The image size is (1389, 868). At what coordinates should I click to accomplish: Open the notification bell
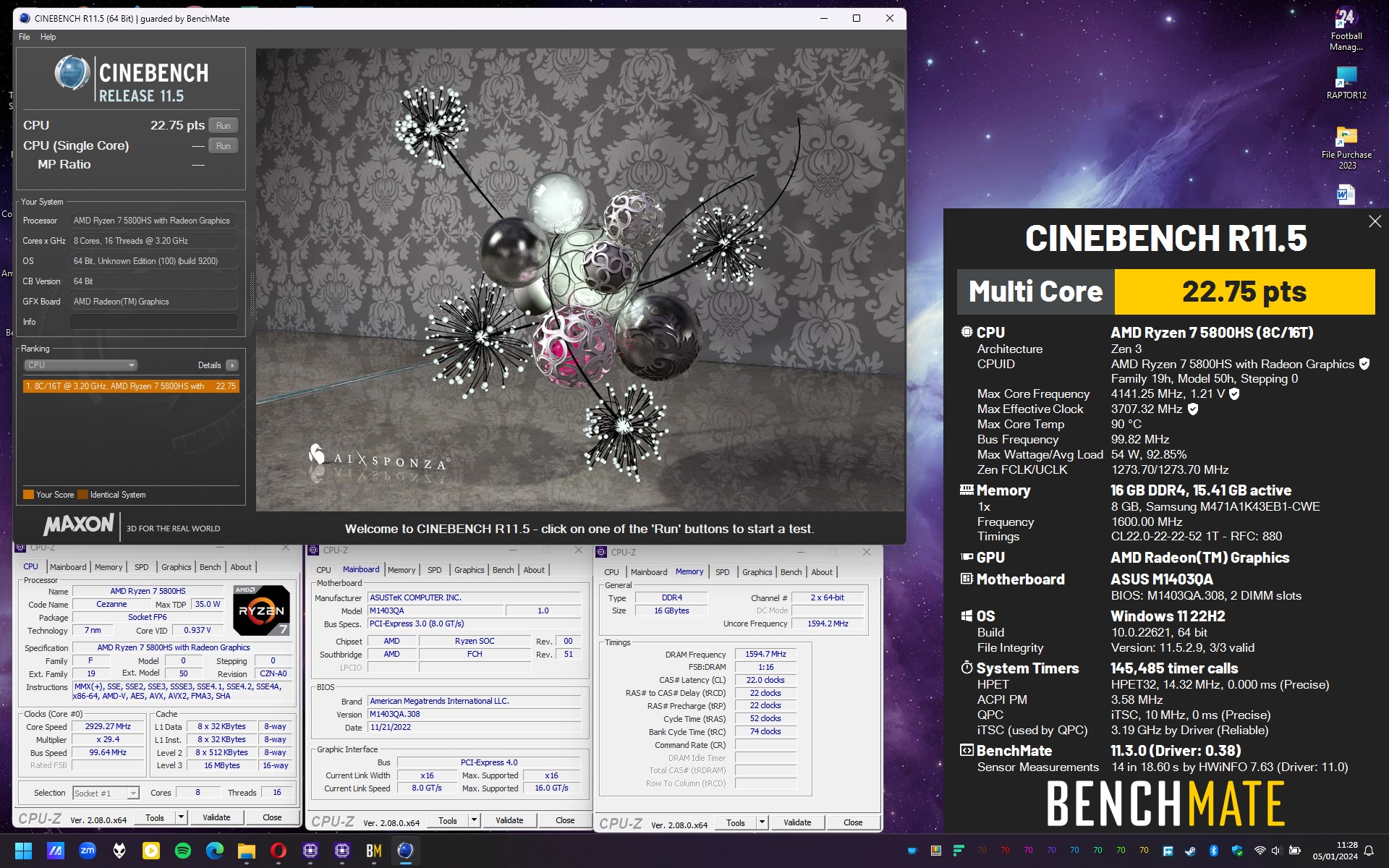point(1369,851)
